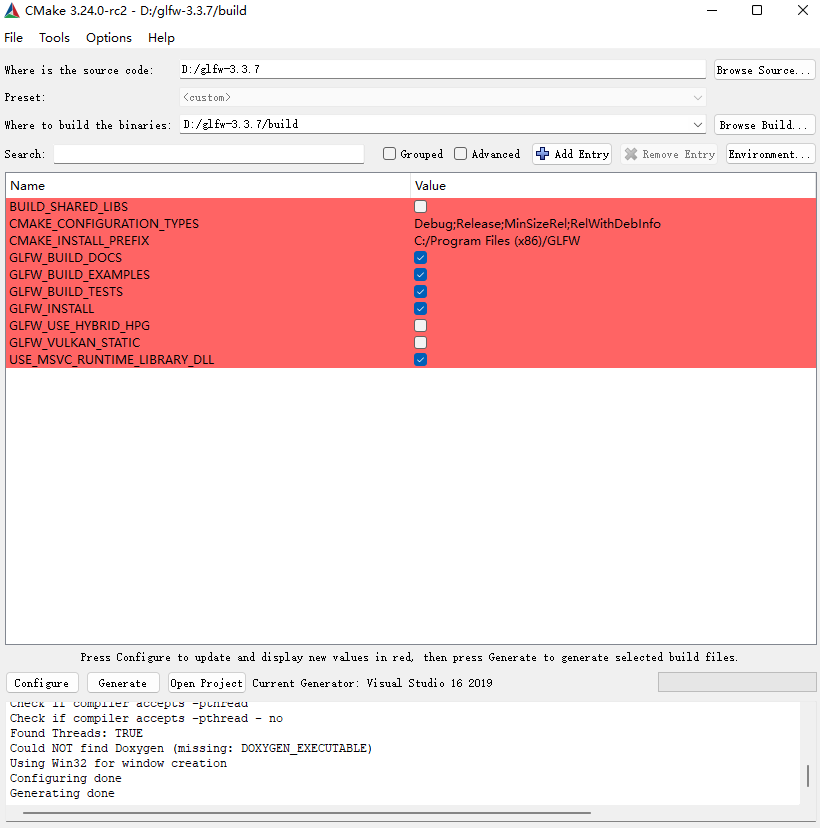This screenshot has width=820, height=828.
Task: Click the Search input field
Action: 209,154
